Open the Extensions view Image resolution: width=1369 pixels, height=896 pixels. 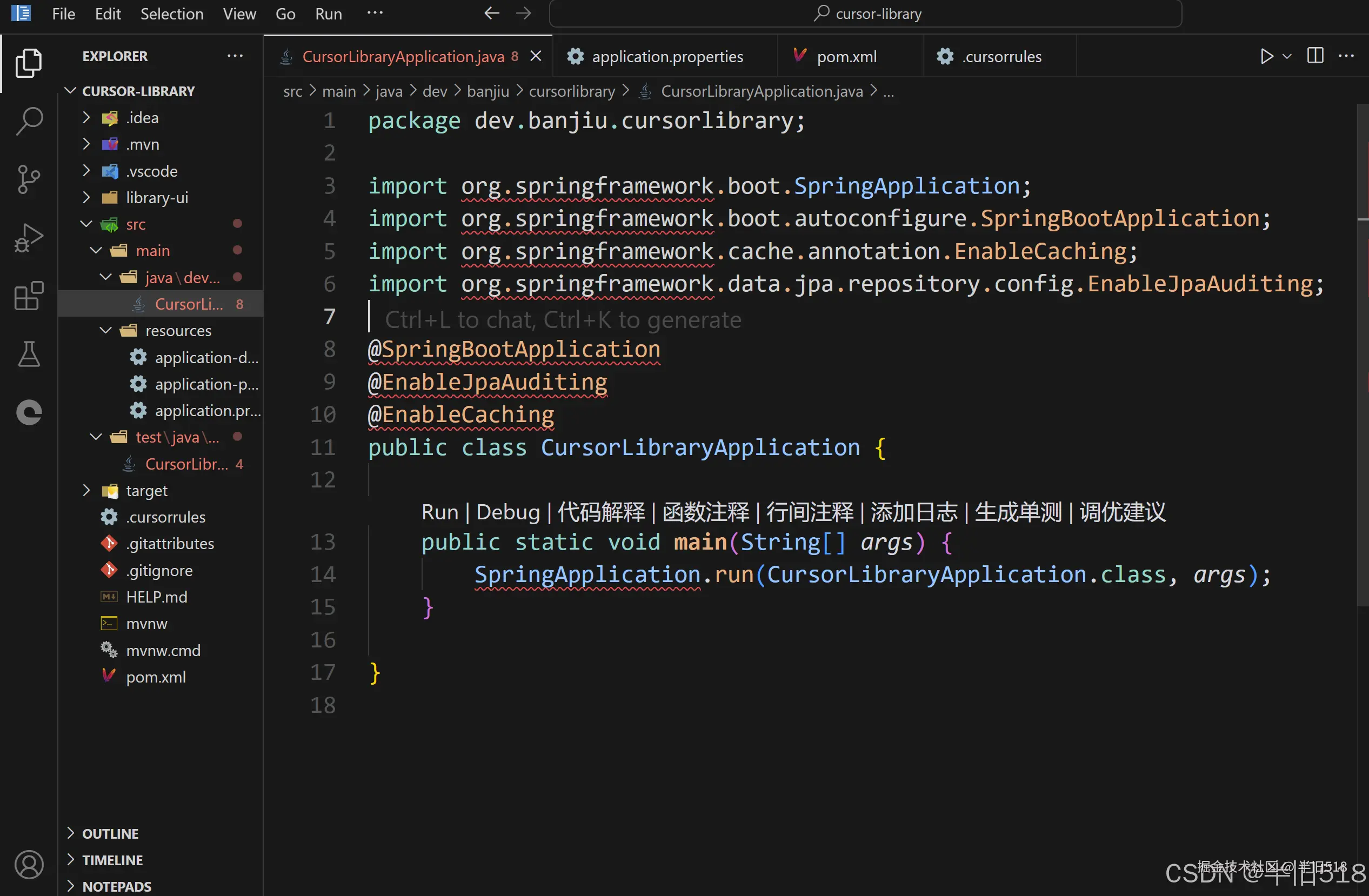(x=29, y=297)
